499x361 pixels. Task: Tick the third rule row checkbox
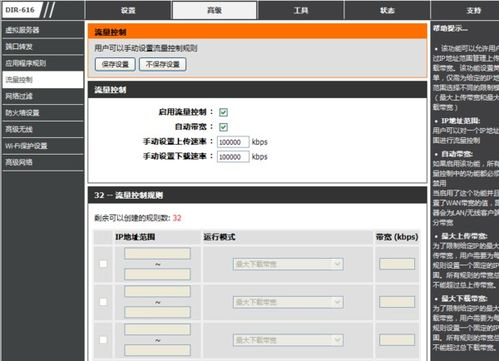click(103, 340)
